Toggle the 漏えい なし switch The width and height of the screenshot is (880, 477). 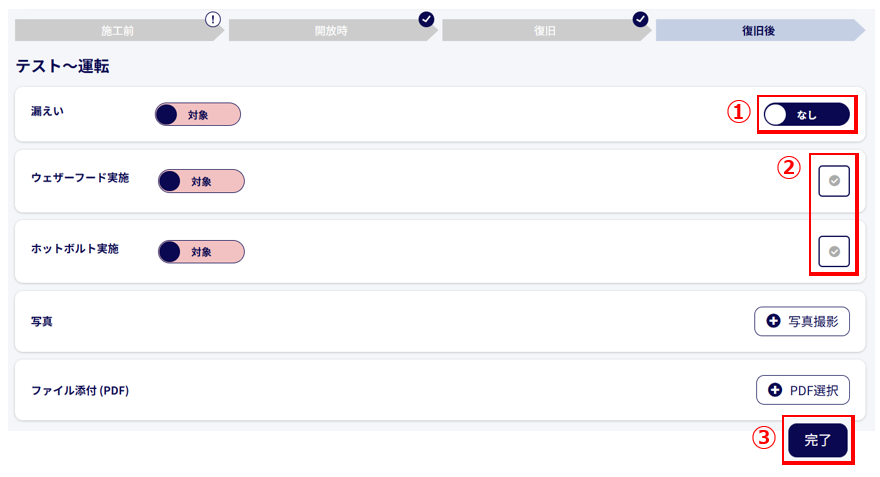click(x=806, y=114)
